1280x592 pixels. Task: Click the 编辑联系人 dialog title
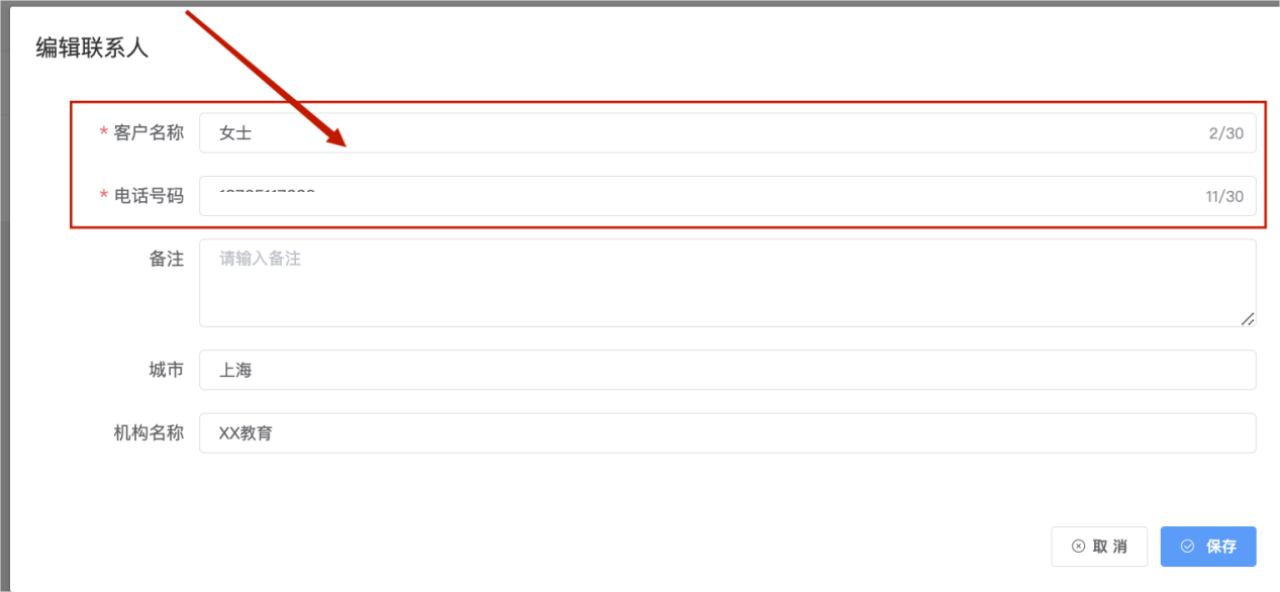click(x=92, y=47)
